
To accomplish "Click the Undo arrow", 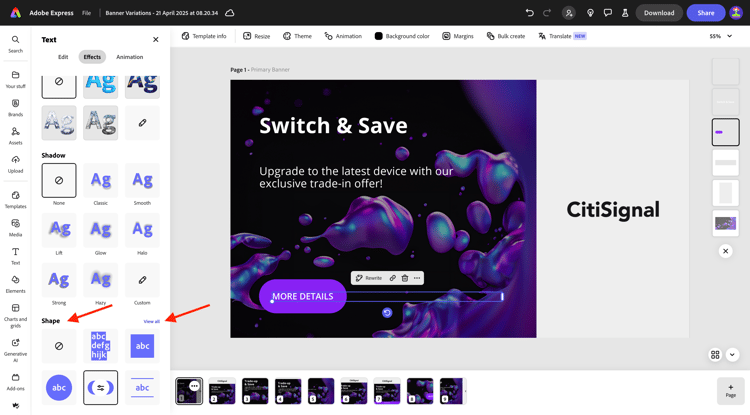I will tap(529, 13).
